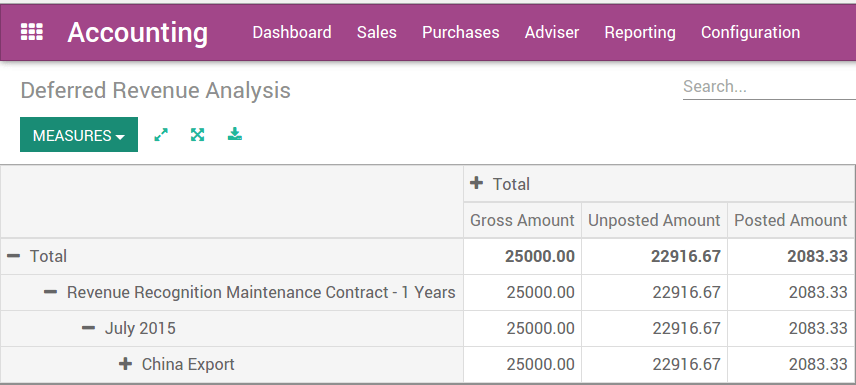Click the Accounting app title
856x385 pixels.
click(x=138, y=32)
